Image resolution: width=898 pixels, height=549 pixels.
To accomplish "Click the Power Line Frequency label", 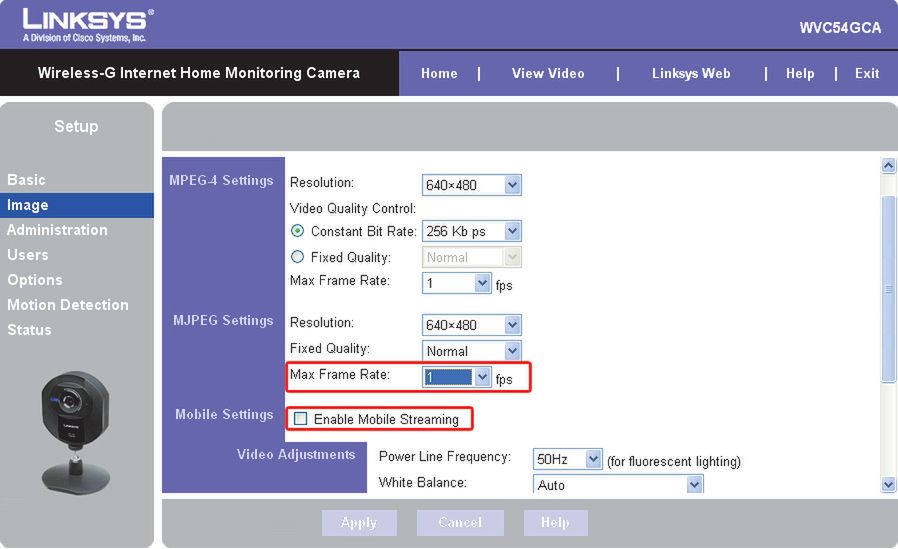I will (445, 457).
